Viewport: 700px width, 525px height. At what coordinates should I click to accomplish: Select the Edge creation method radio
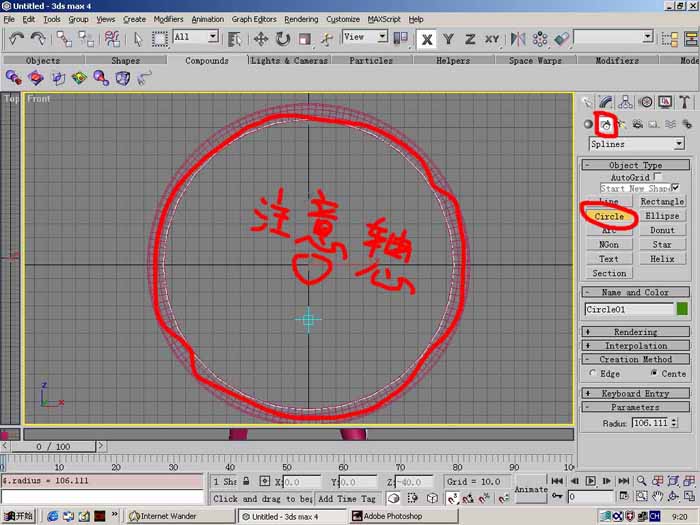(x=593, y=373)
